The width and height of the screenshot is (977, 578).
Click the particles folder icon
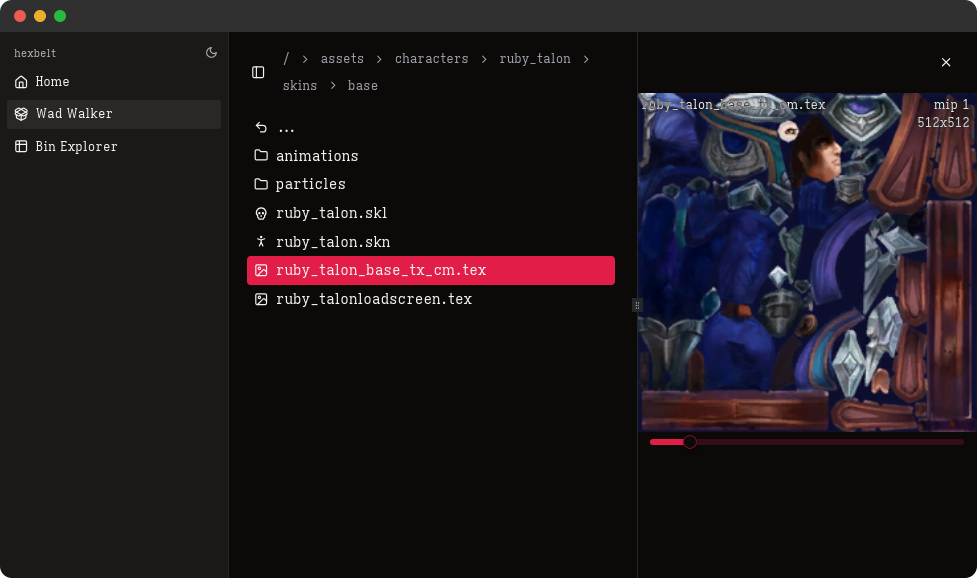[x=261, y=184]
